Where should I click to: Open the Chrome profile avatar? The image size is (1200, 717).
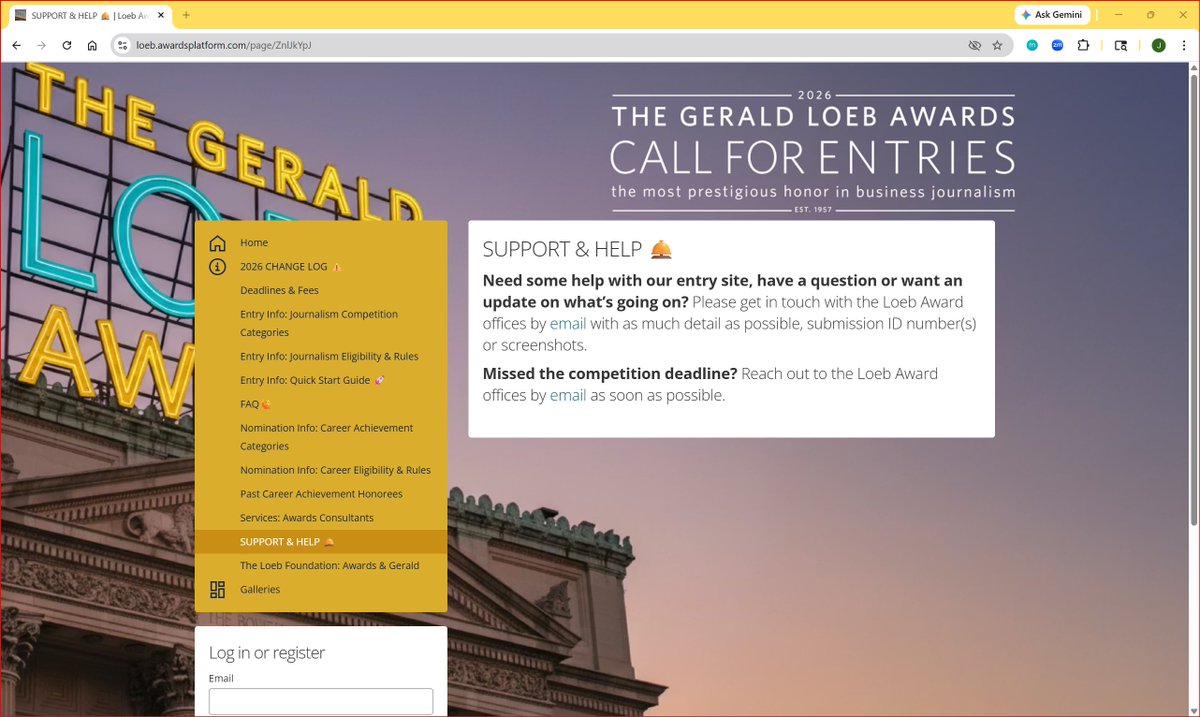pyautogui.click(x=1158, y=45)
